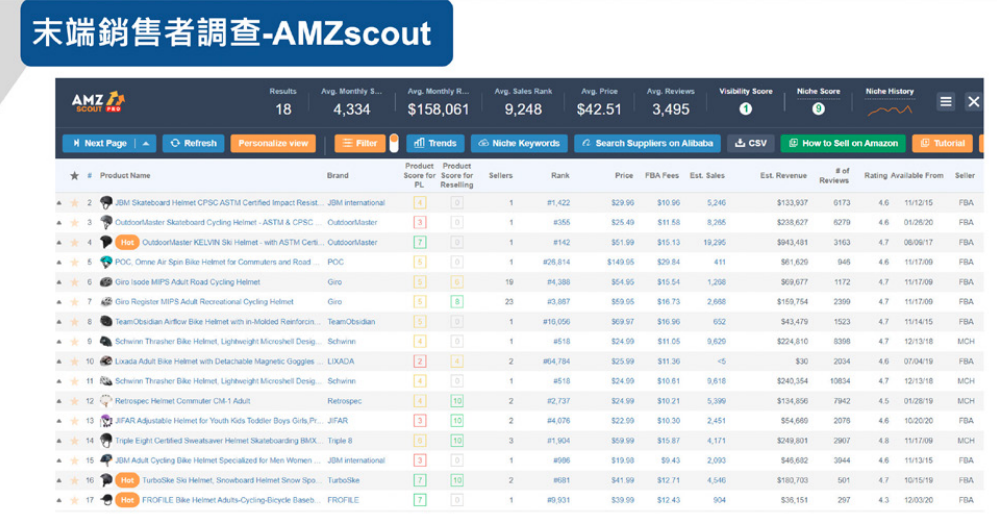Open the Tutorial button

point(943,143)
